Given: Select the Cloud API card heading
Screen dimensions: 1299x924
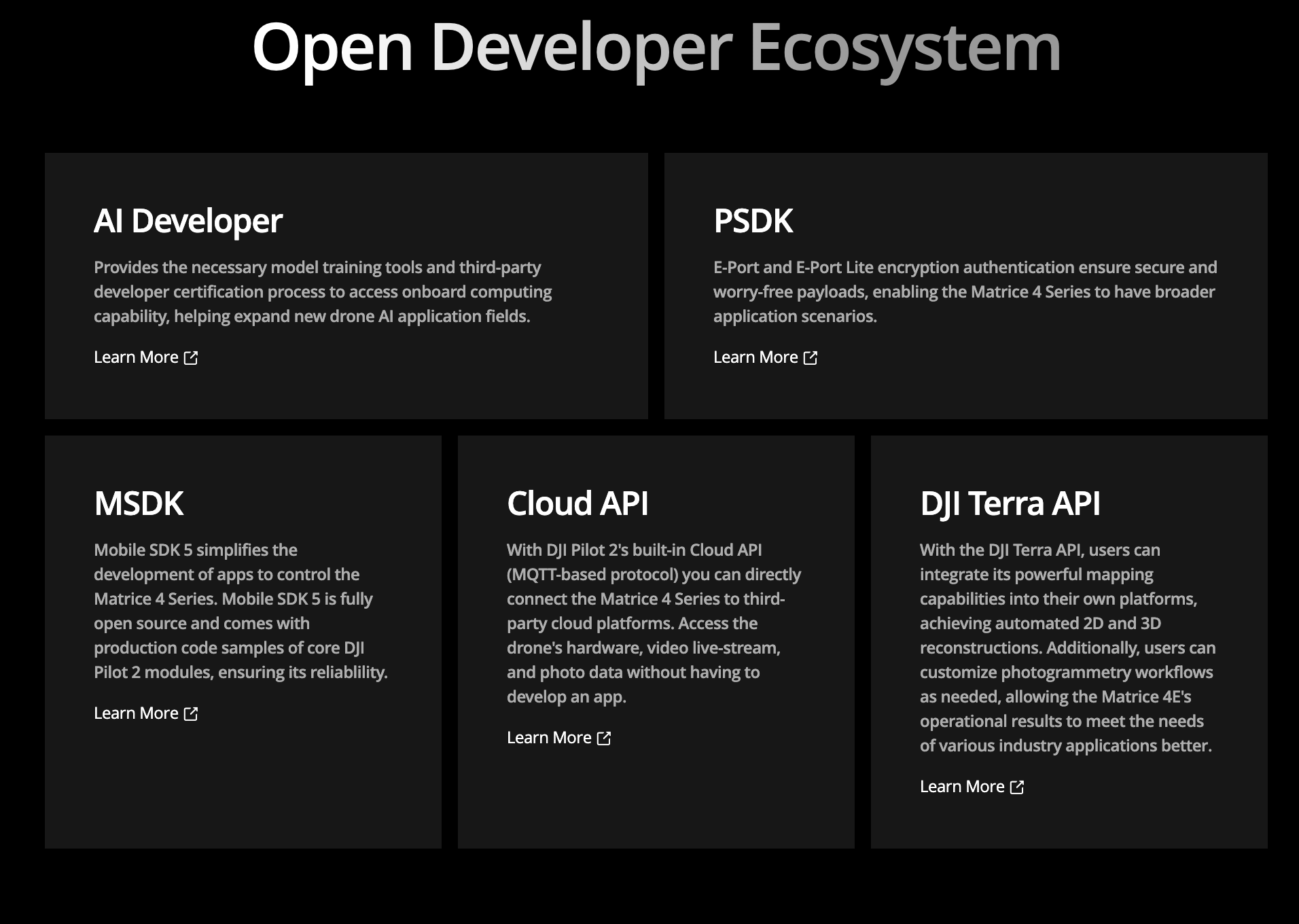Looking at the screenshot, I should pos(577,504).
